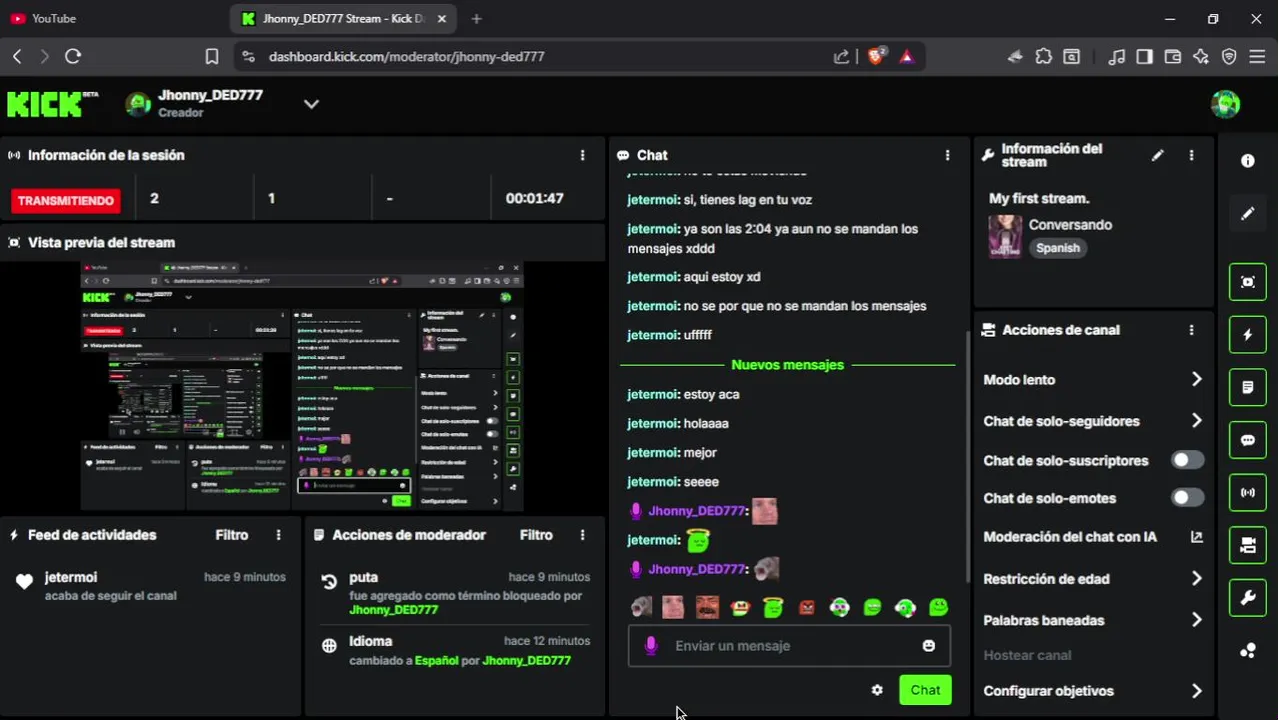Screen dimensions: 1278x720
Task: Open Brave Leo AI sparkle icon
Action: tap(1201, 57)
